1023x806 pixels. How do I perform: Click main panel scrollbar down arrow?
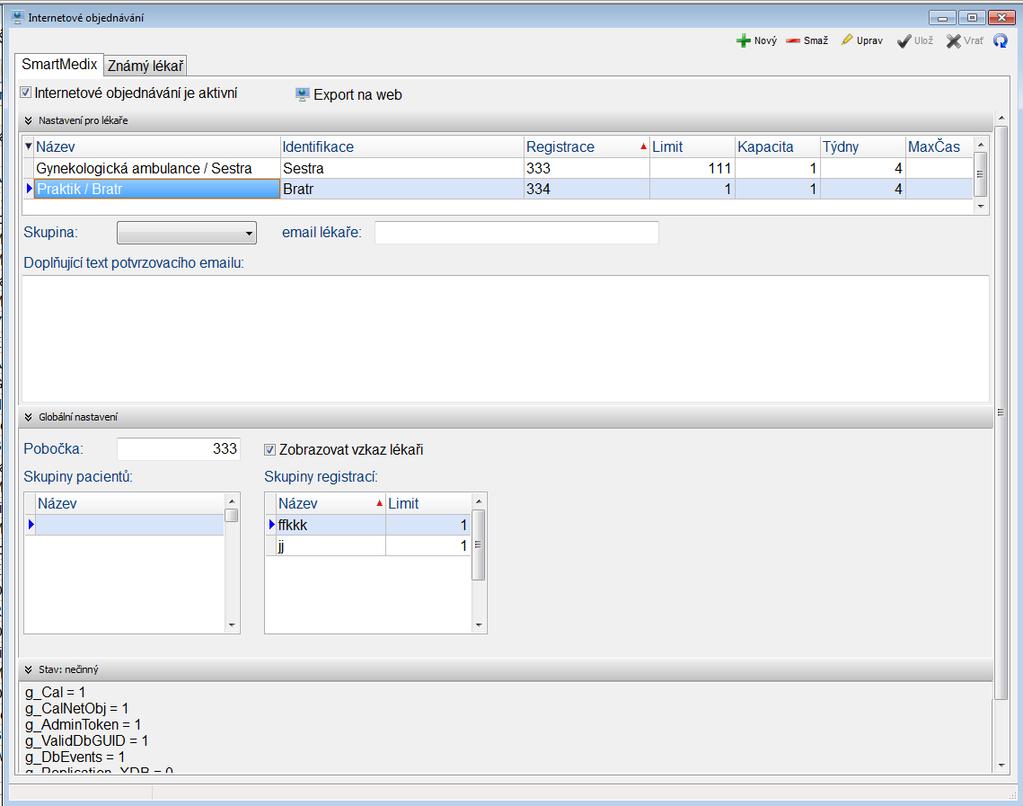1001,766
